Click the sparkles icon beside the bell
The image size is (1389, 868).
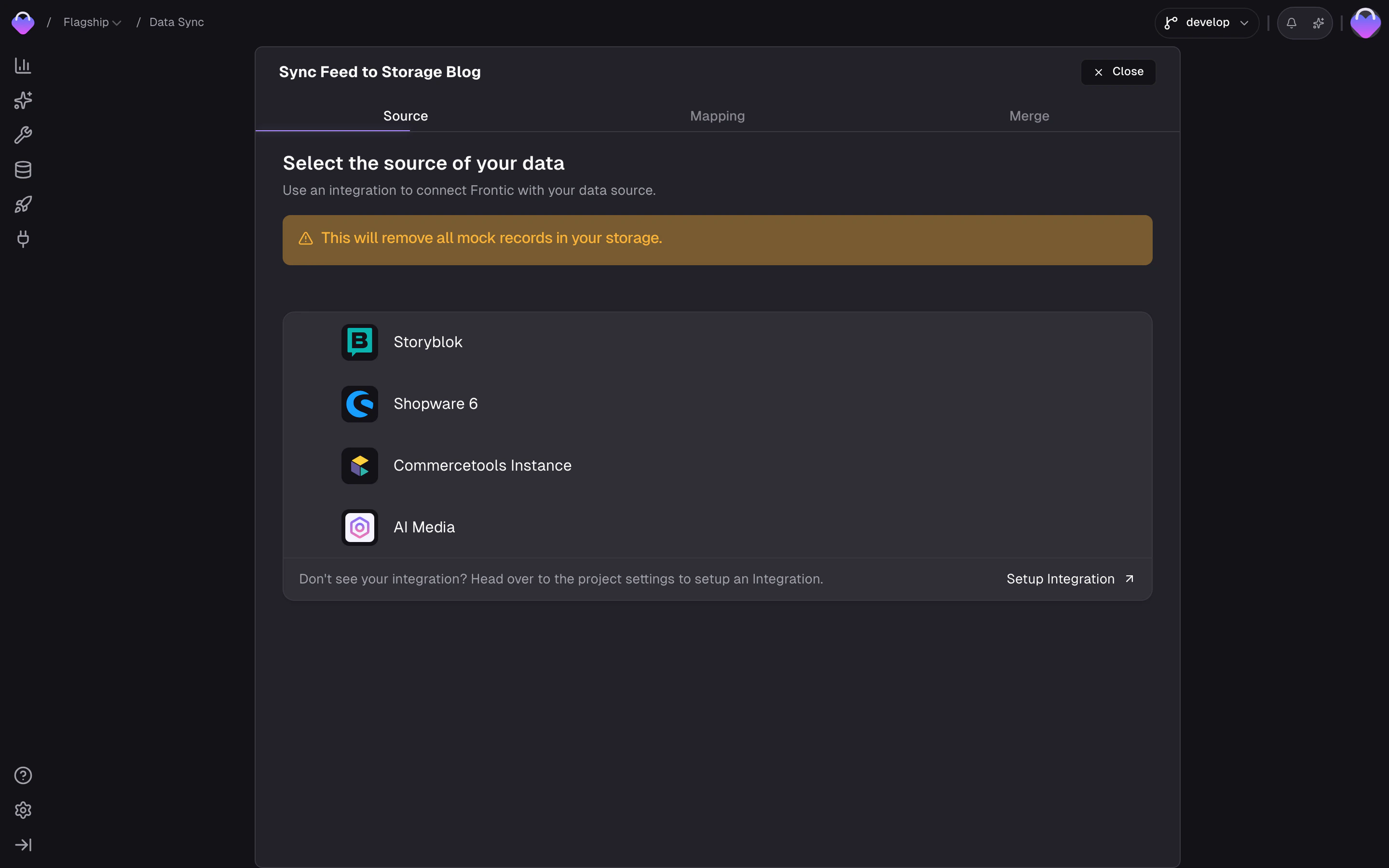point(1319,23)
